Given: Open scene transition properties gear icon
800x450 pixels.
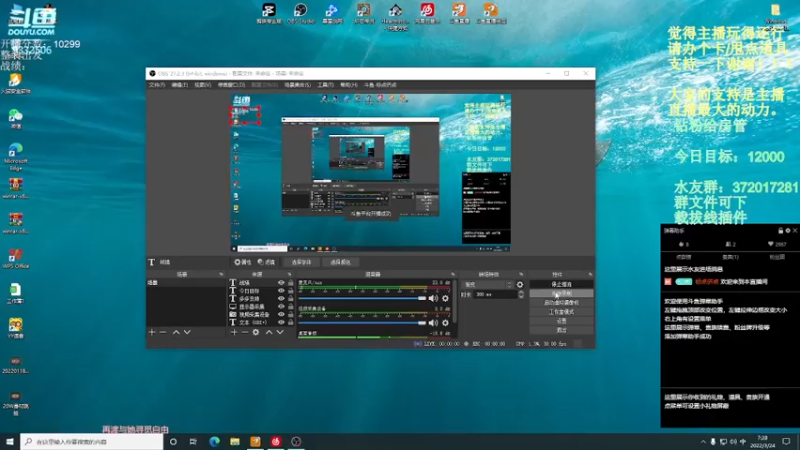Looking at the screenshot, I should [x=520, y=285].
